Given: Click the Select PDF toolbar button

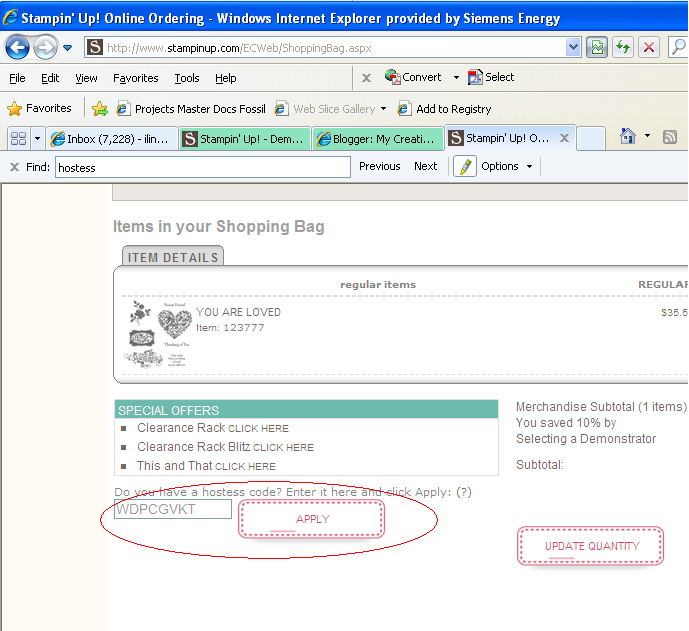Looking at the screenshot, I should (x=491, y=77).
